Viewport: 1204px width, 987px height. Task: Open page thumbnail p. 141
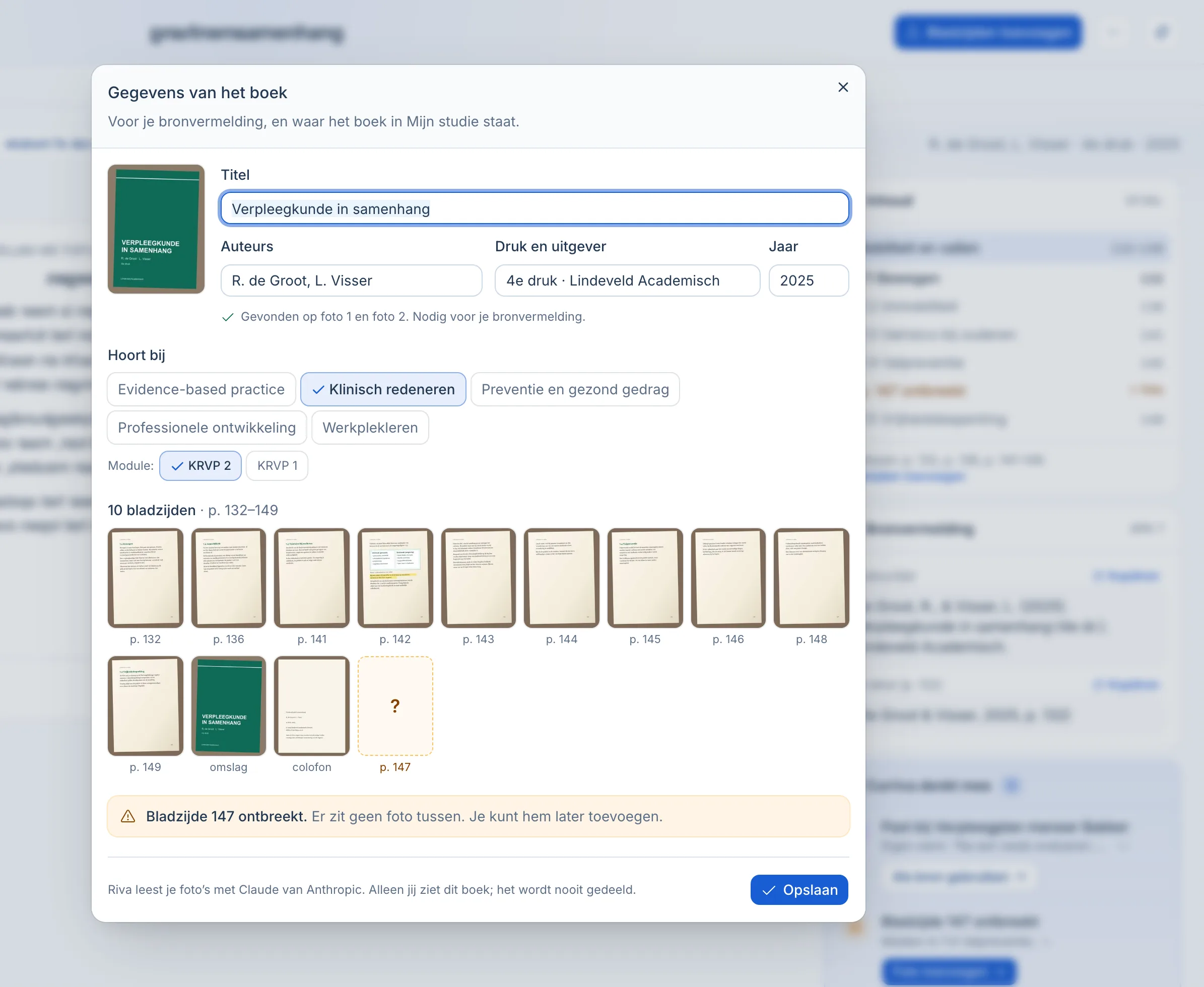pos(312,578)
